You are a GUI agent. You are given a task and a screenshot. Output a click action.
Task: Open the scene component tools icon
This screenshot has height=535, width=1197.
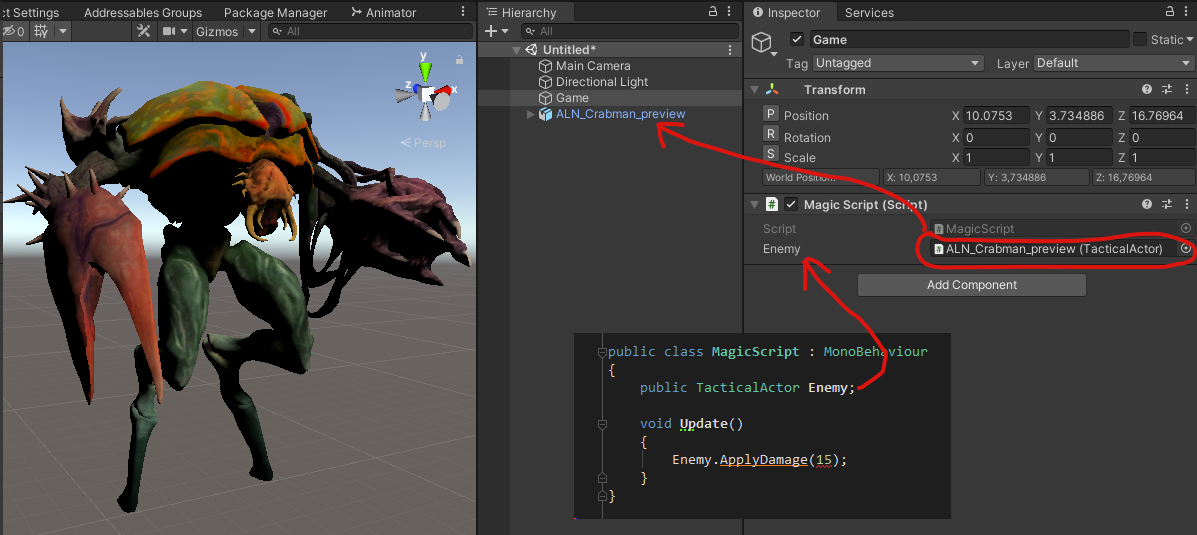(143, 31)
